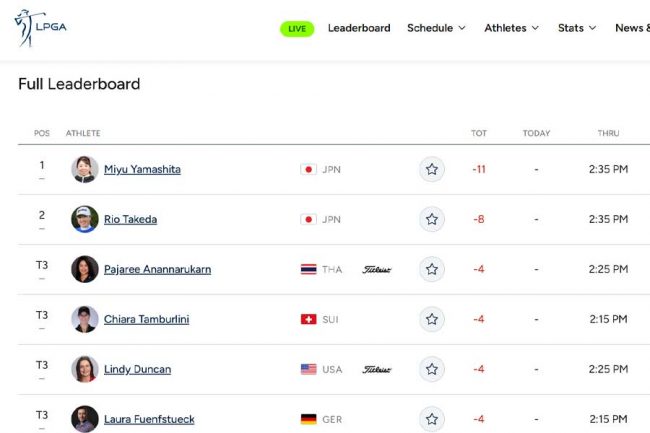Screen dimensions: 650x433
Task: Click Titleist logo in Pajaree Anannarukarn row
Action: click(x=376, y=269)
